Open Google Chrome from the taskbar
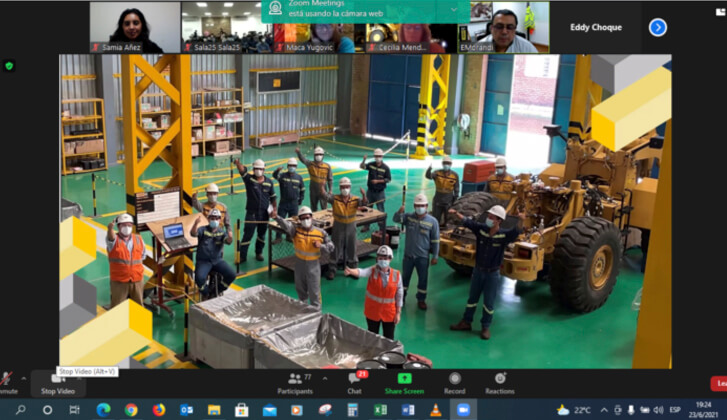 coord(131,410)
